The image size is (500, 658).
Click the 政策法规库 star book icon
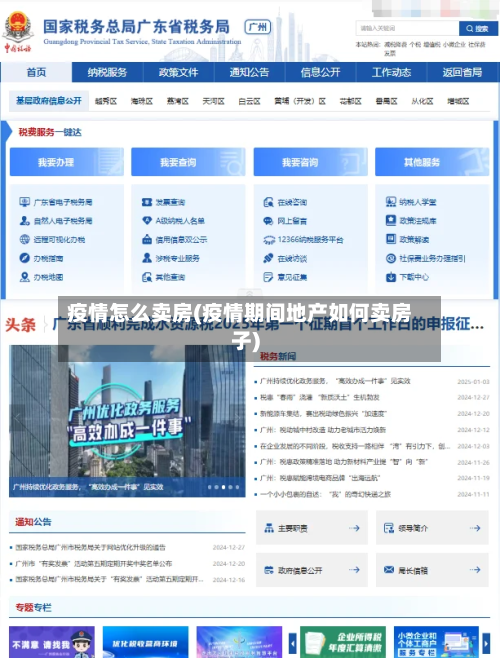coord(391,220)
